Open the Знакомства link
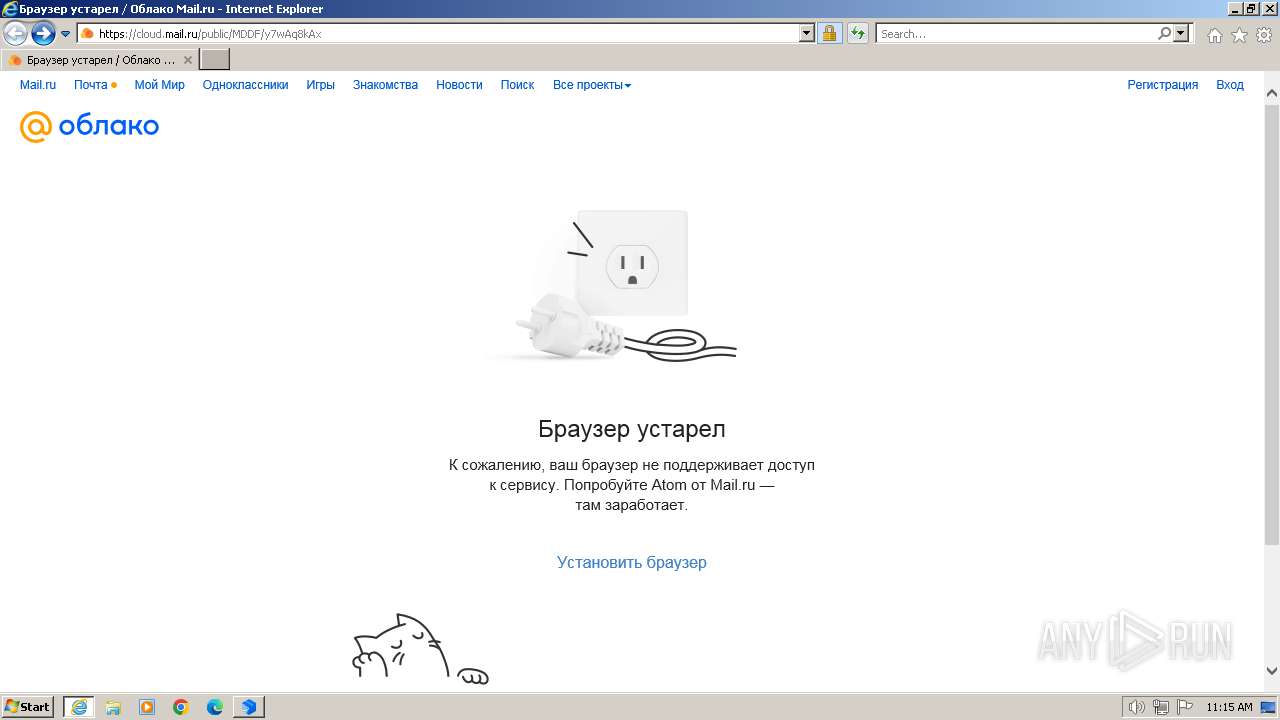This screenshot has height=720, width=1280. [x=385, y=85]
